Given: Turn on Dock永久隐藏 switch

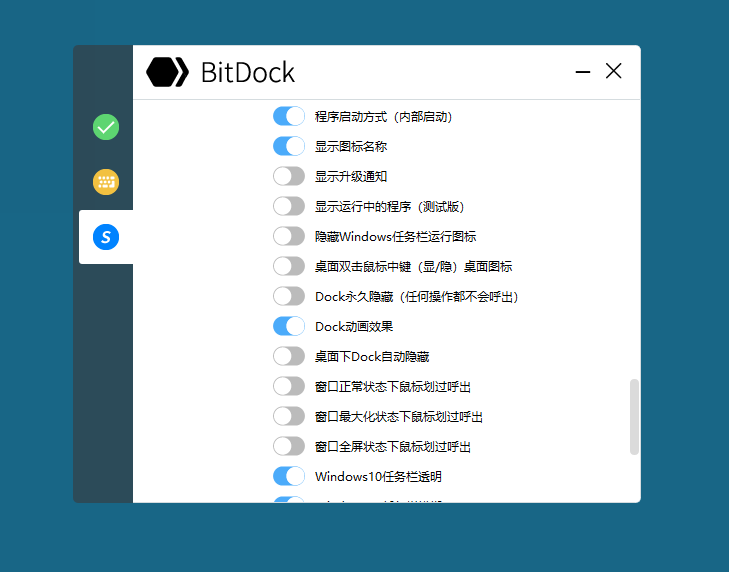Looking at the screenshot, I should point(289,296).
